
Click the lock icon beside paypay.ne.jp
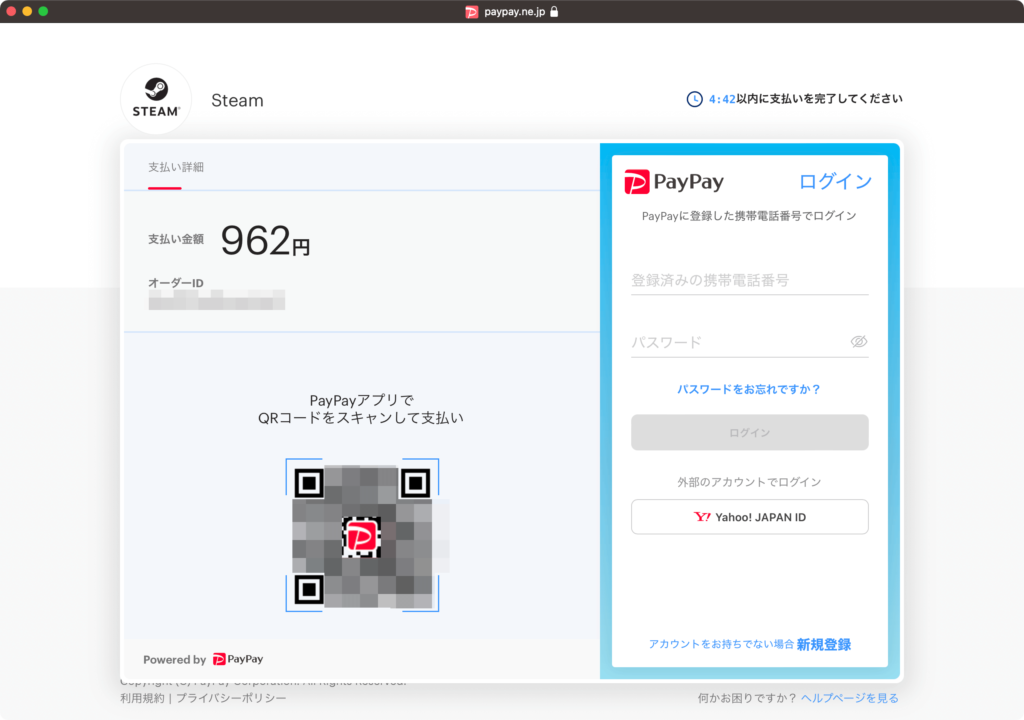click(554, 11)
